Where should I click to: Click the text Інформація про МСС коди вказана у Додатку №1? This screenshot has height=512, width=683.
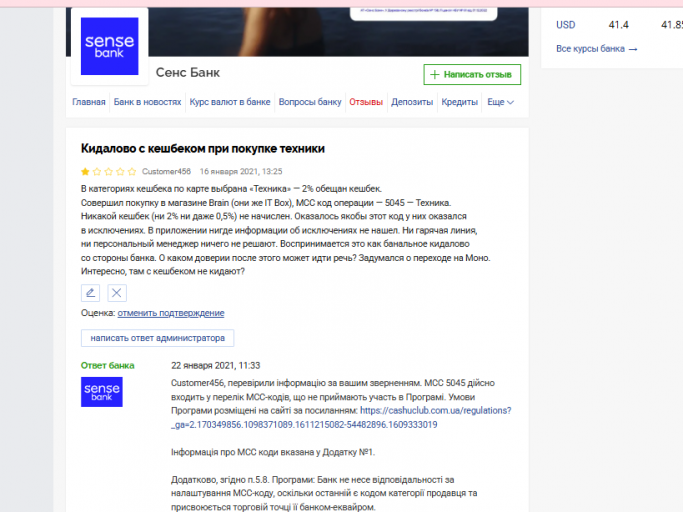(273, 452)
